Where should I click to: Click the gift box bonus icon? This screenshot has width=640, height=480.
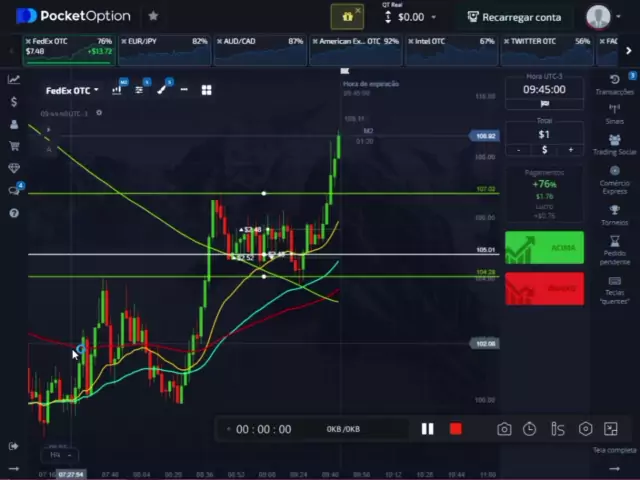coord(347,17)
